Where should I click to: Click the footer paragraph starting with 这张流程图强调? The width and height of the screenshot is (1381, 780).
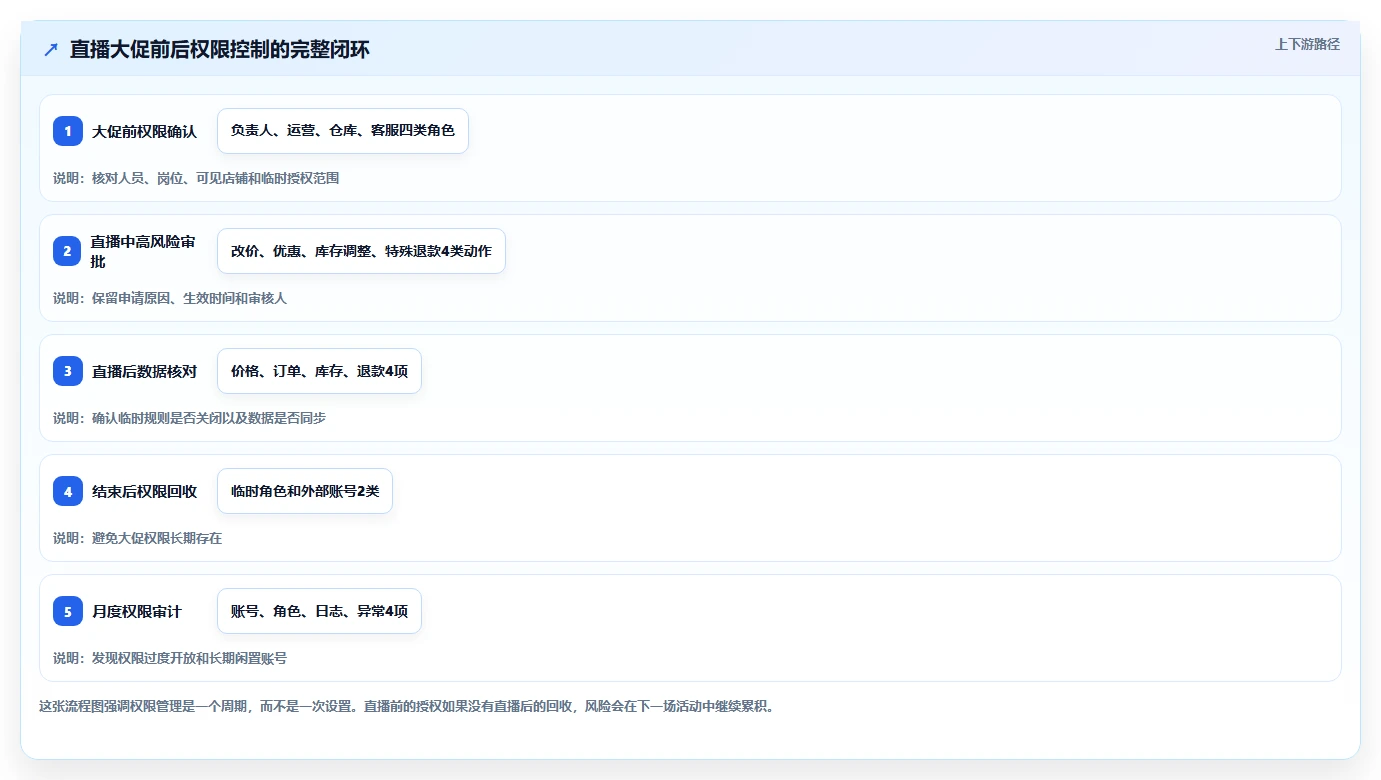tap(407, 706)
